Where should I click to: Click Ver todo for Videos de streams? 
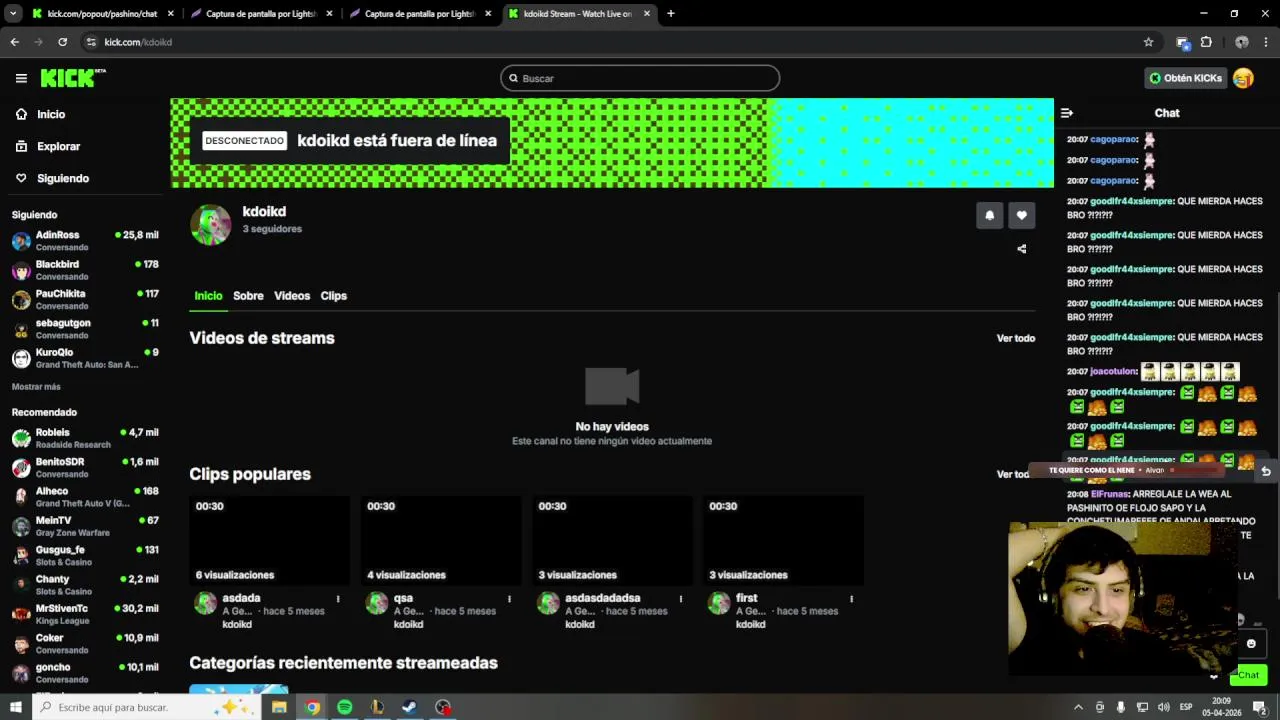coord(1015,338)
